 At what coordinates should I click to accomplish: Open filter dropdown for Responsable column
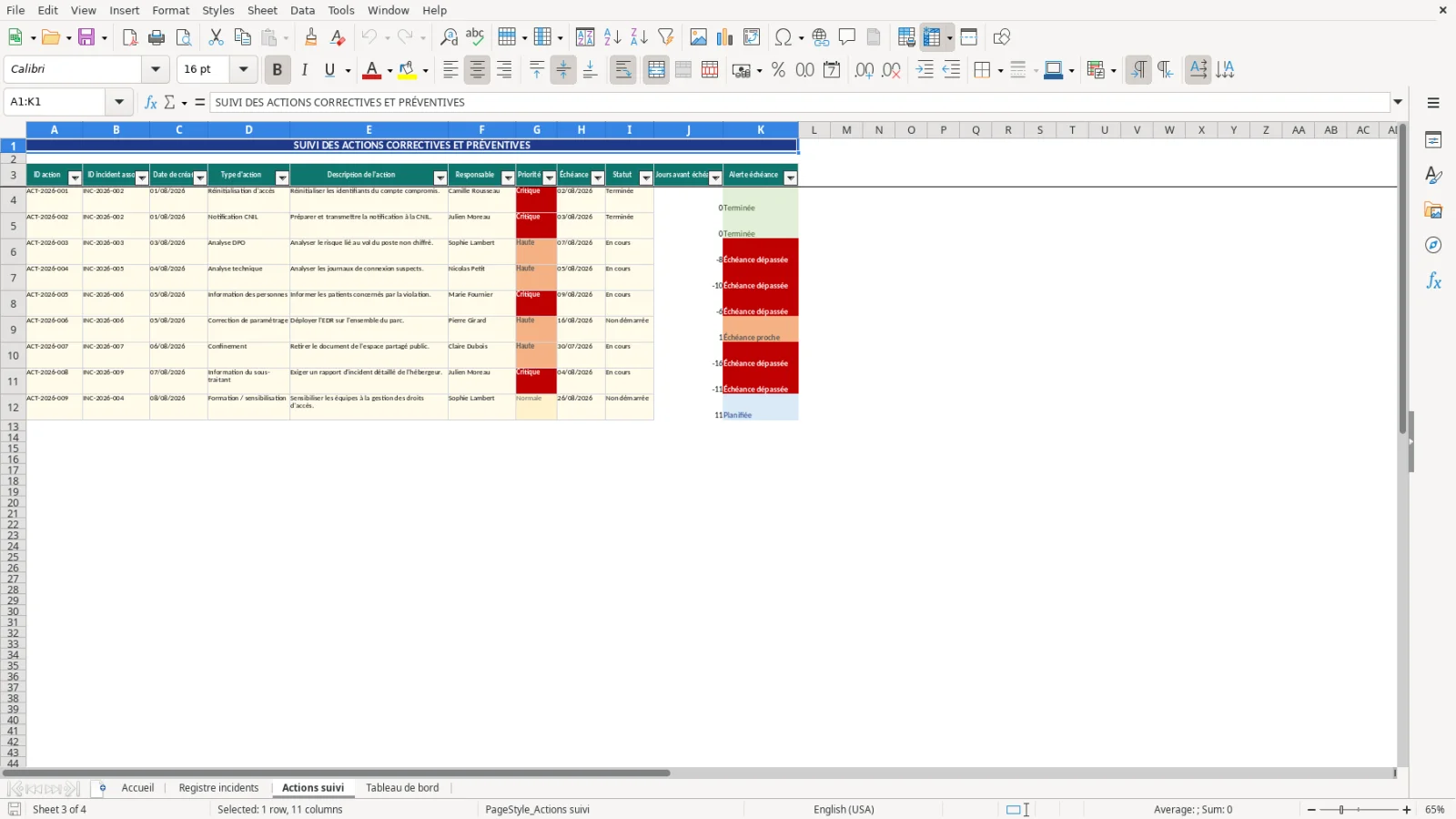click(x=508, y=177)
